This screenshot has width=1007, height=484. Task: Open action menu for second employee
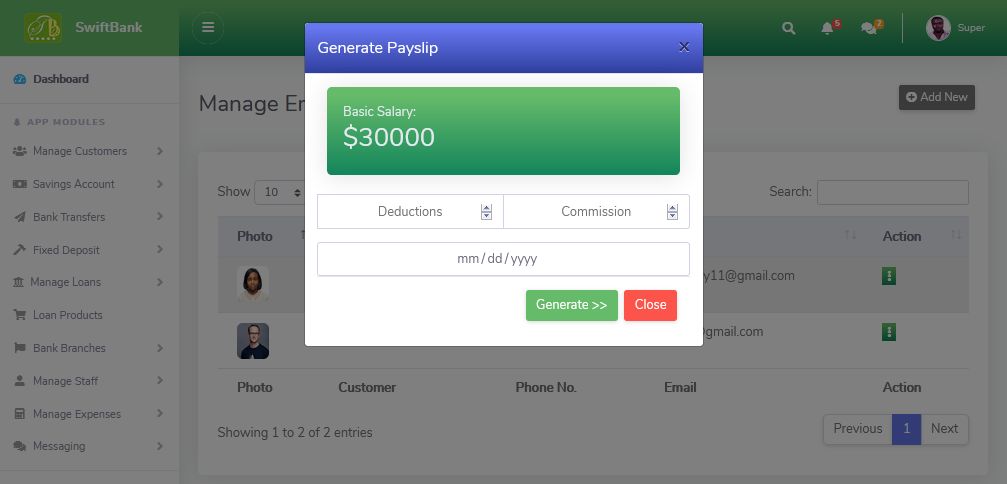889,332
